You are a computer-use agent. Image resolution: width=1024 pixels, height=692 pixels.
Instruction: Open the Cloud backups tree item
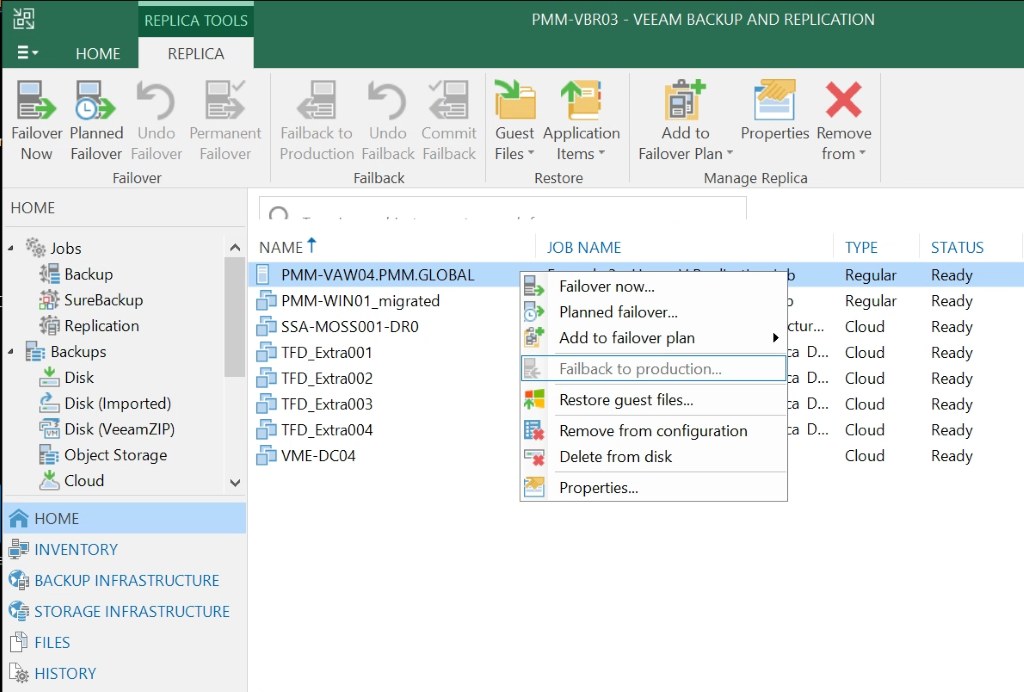pos(71,480)
